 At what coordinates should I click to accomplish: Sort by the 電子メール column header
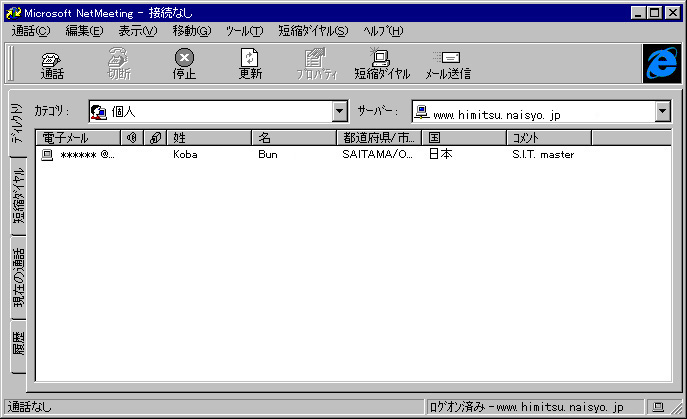pos(78,138)
